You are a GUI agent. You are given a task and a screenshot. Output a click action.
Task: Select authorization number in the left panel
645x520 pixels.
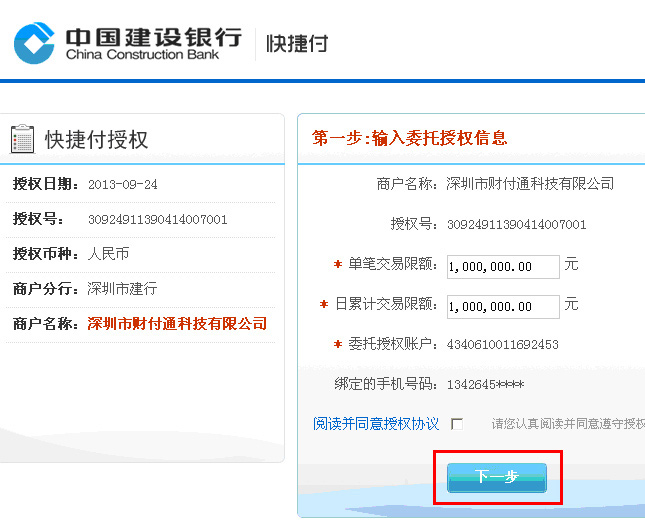tap(158, 219)
